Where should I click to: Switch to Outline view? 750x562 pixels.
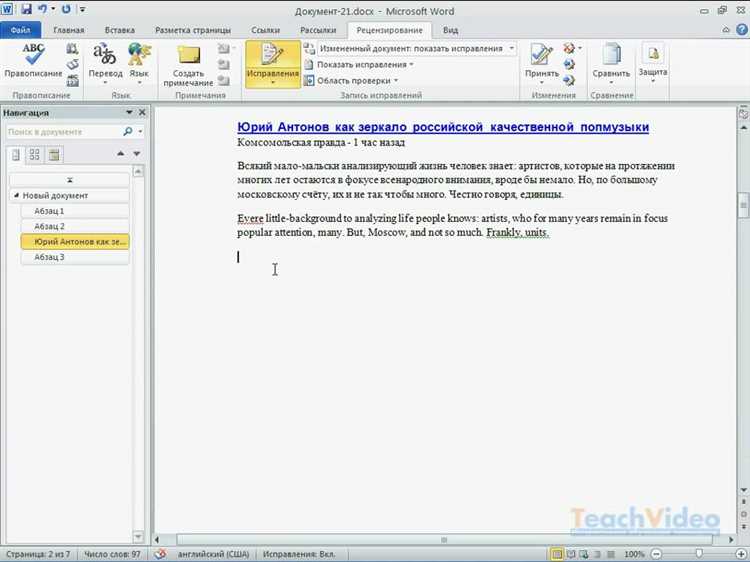coord(598,554)
